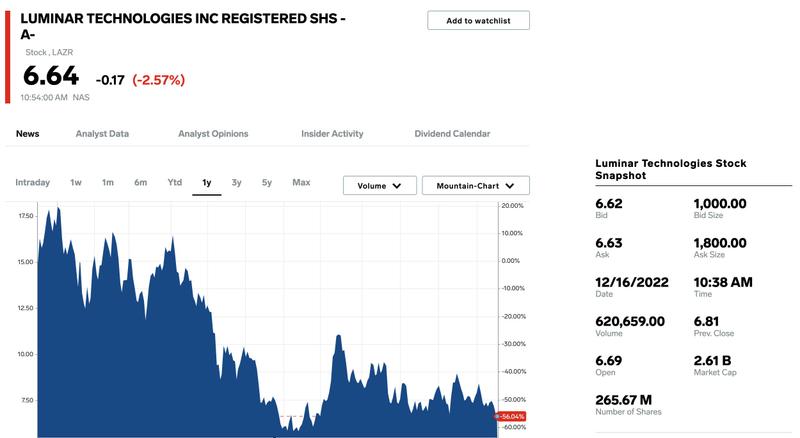Click the -56.04% current value marker
The height and width of the screenshot is (438, 800).
coord(512,417)
